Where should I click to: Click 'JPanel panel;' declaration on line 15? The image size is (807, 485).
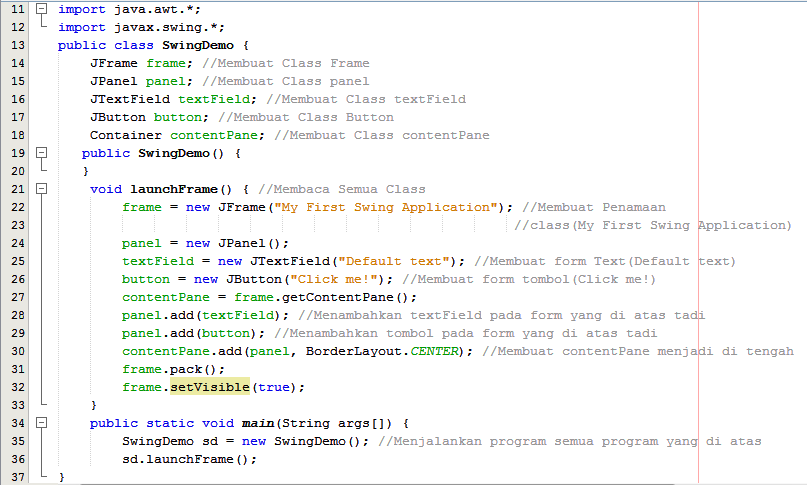point(142,81)
